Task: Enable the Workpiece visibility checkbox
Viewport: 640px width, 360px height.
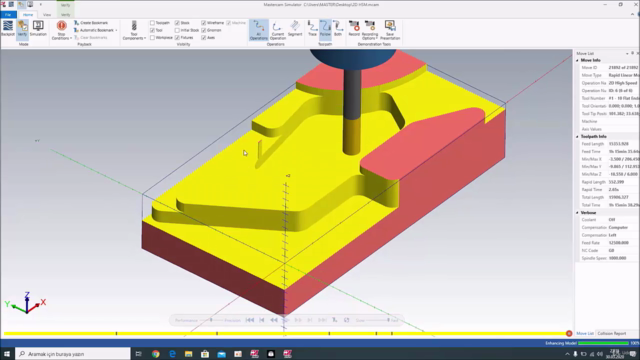Action: (x=152, y=38)
